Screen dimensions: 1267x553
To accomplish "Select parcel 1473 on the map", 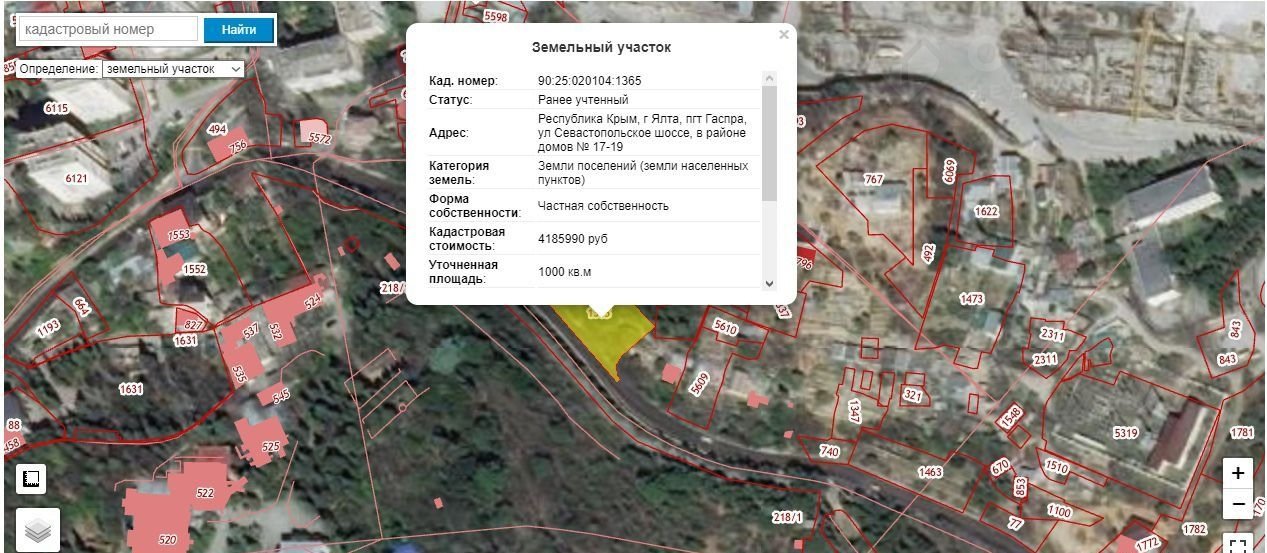I will tap(971, 299).
